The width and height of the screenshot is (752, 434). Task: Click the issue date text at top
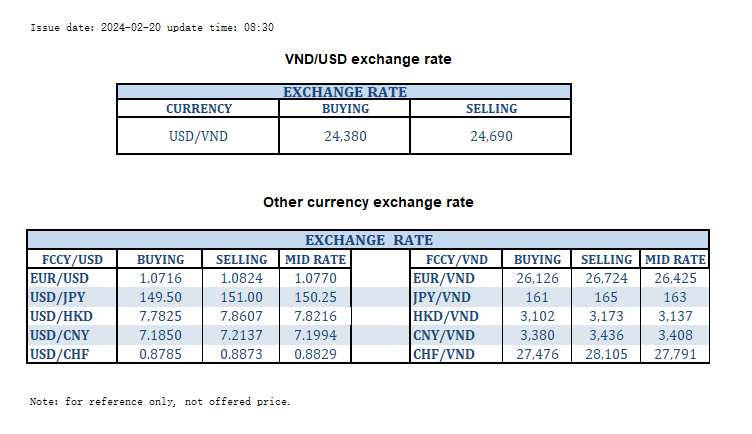(152, 28)
